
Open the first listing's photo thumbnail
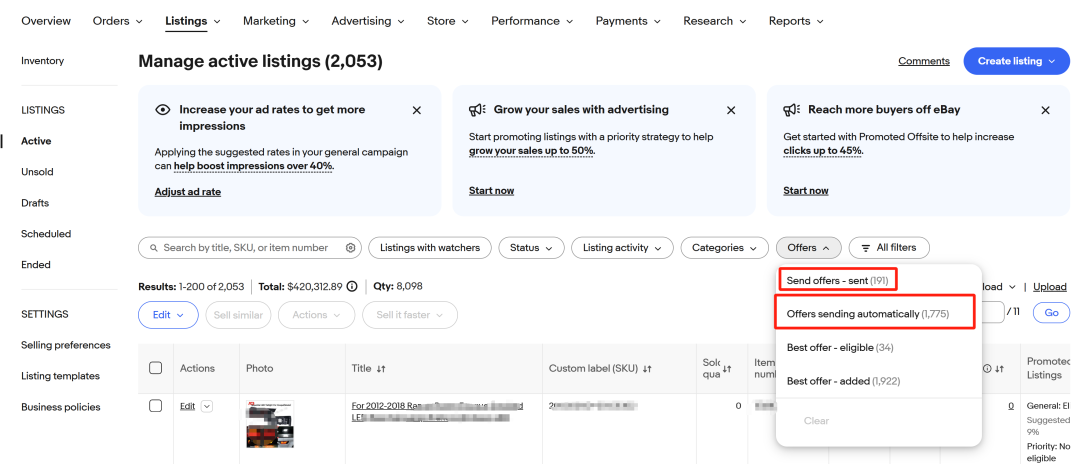click(269, 424)
